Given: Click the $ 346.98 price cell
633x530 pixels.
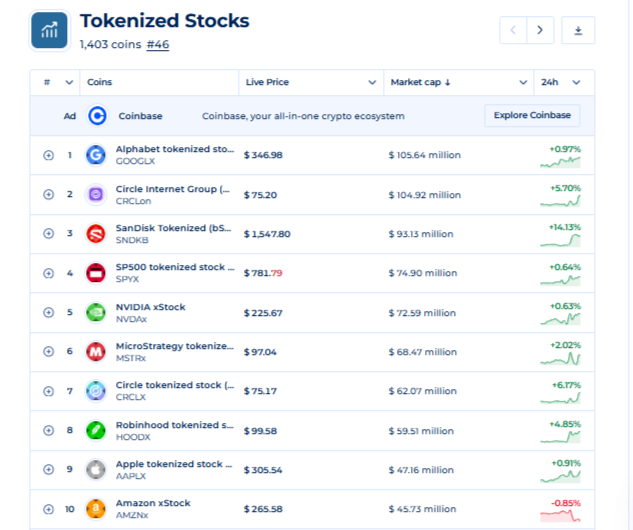Looking at the screenshot, I should (263, 155).
